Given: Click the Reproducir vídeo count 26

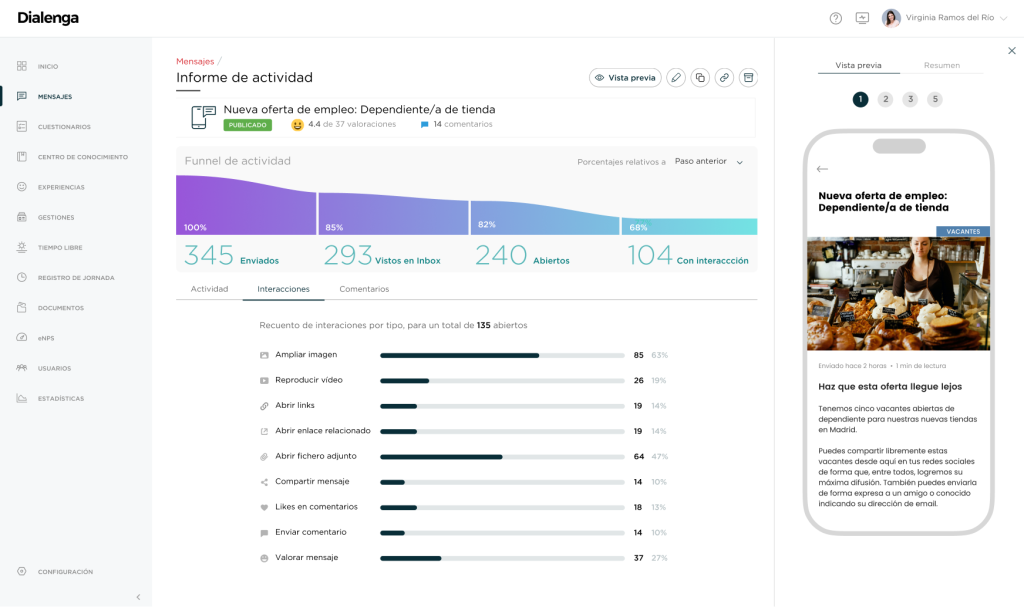Looking at the screenshot, I should pos(638,380).
